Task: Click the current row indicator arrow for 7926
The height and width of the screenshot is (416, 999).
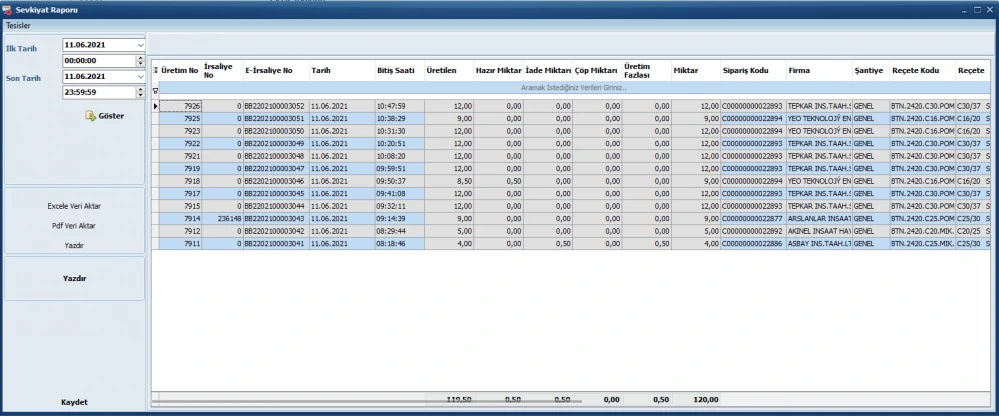Action: [x=155, y=106]
